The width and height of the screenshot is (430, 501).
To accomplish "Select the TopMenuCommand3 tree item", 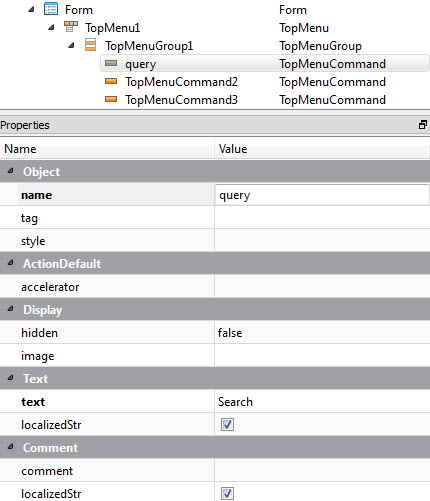I will (181, 100).
